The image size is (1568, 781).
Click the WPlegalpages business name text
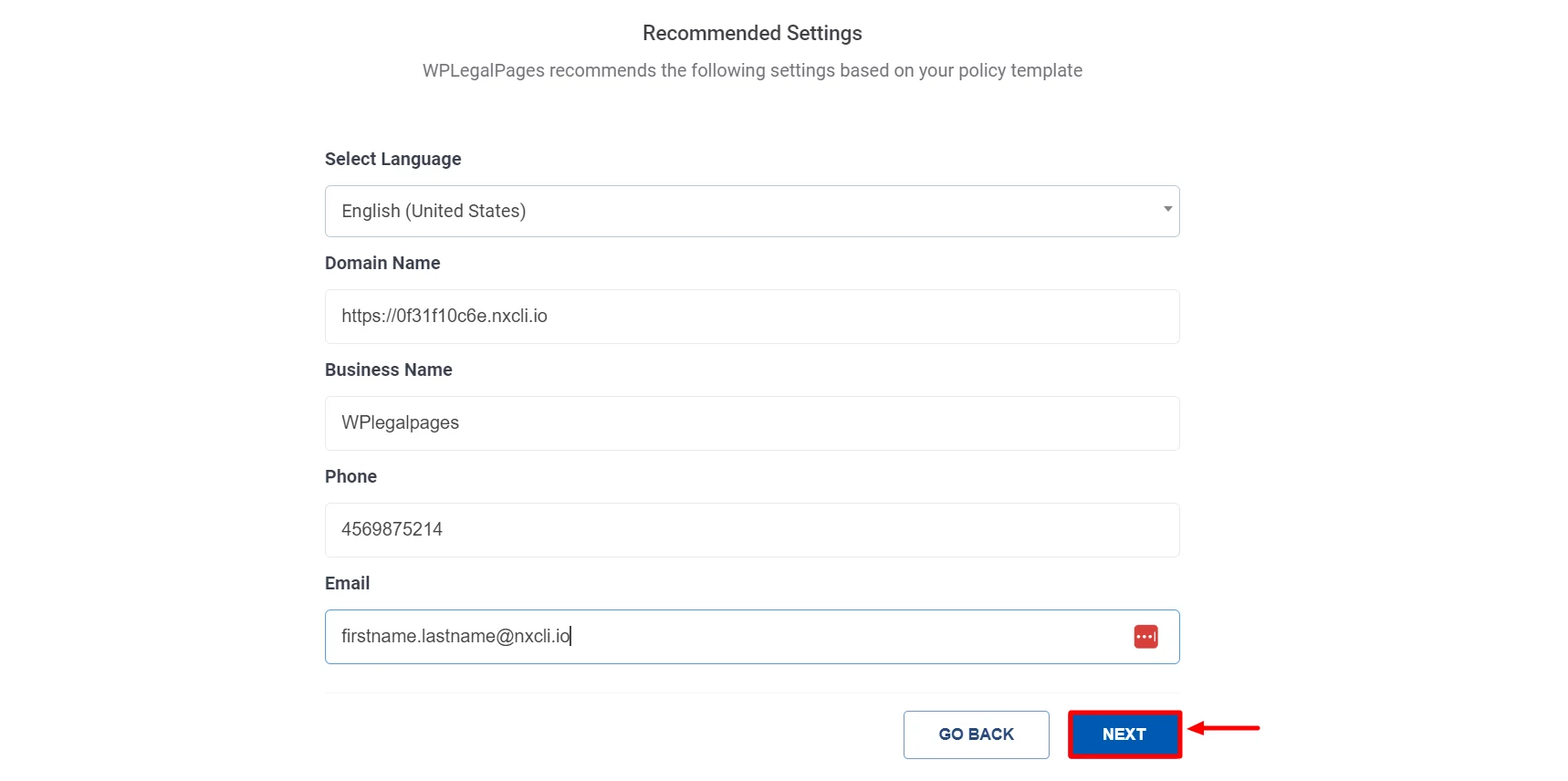coord(400,423)
